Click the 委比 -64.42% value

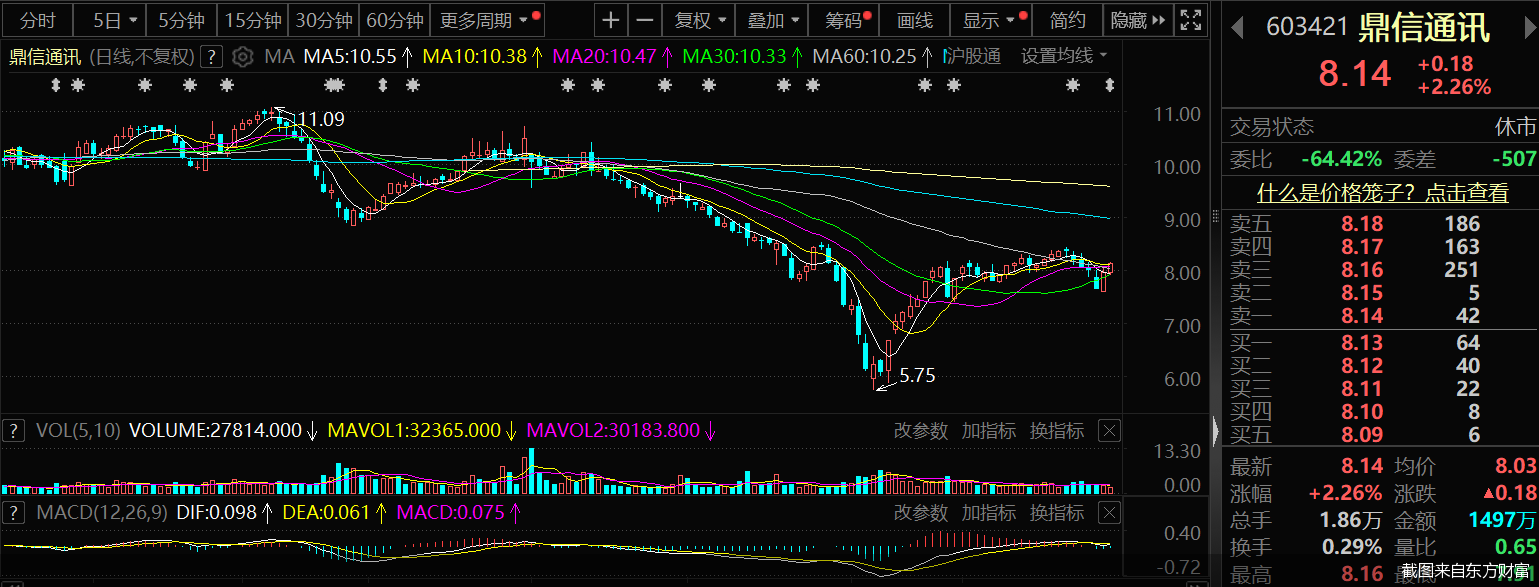pos(1341,158)
